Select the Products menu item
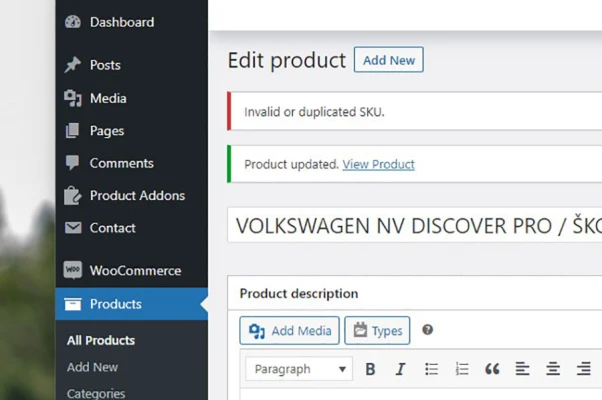 pos(132,304)
